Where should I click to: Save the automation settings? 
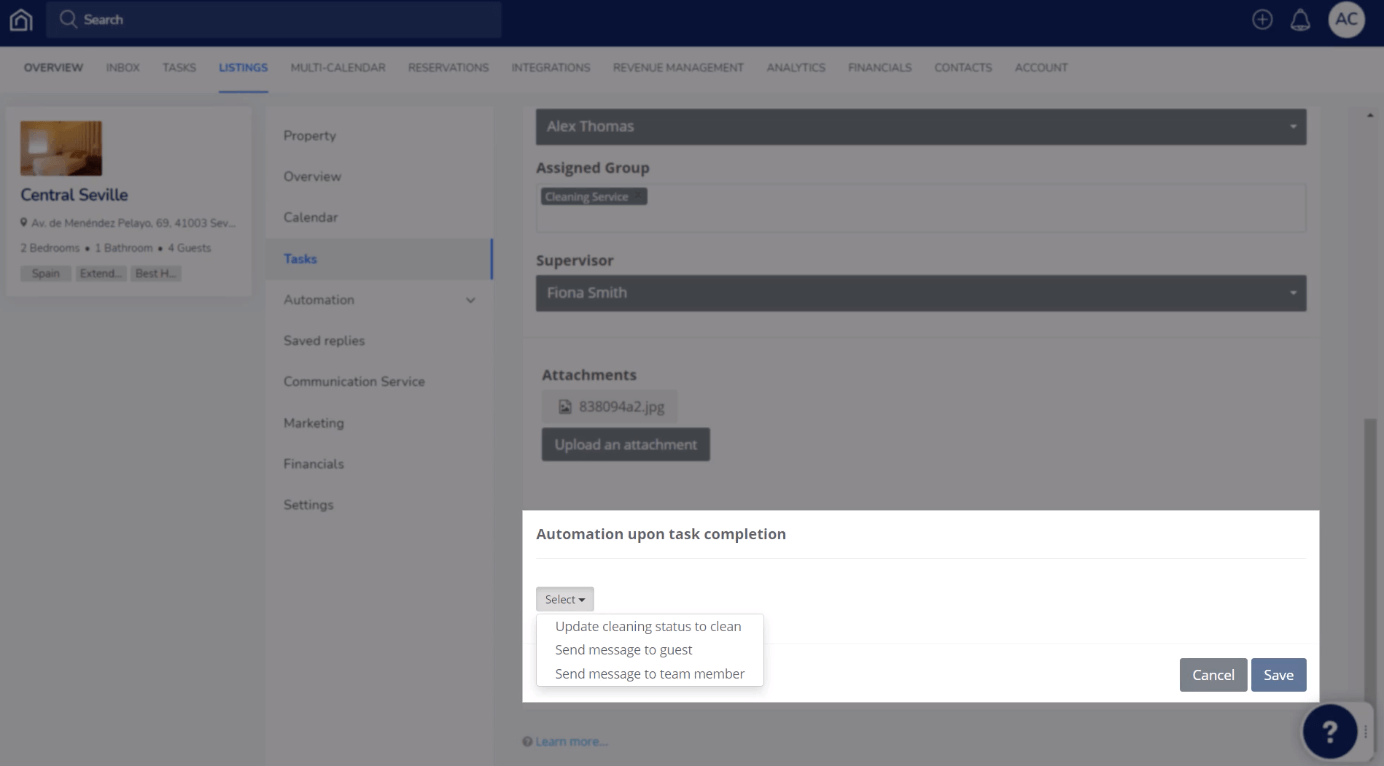tap(1278, 675)
